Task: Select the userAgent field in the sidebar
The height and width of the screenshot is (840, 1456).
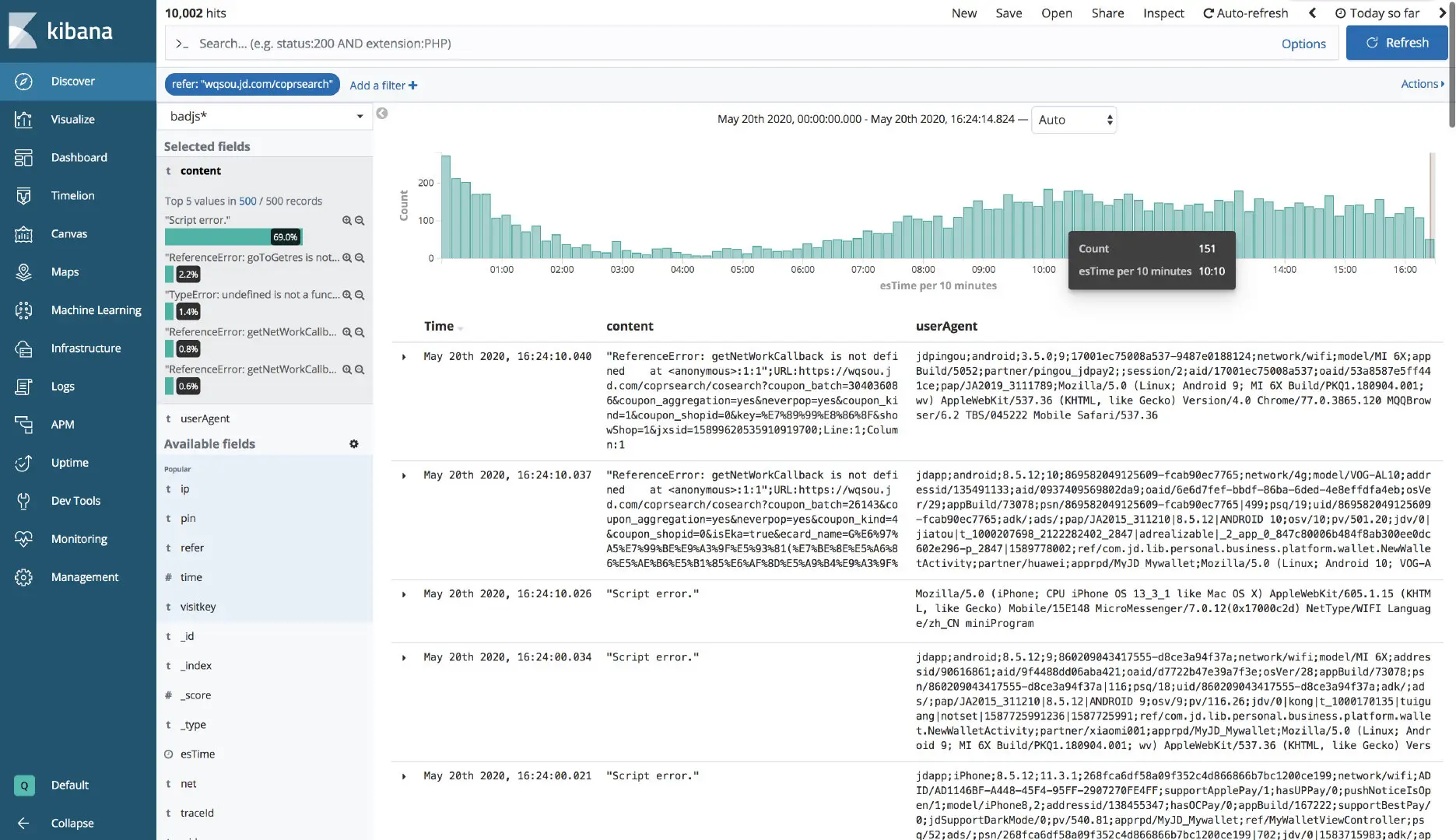Action: click(x=205, y=418)
